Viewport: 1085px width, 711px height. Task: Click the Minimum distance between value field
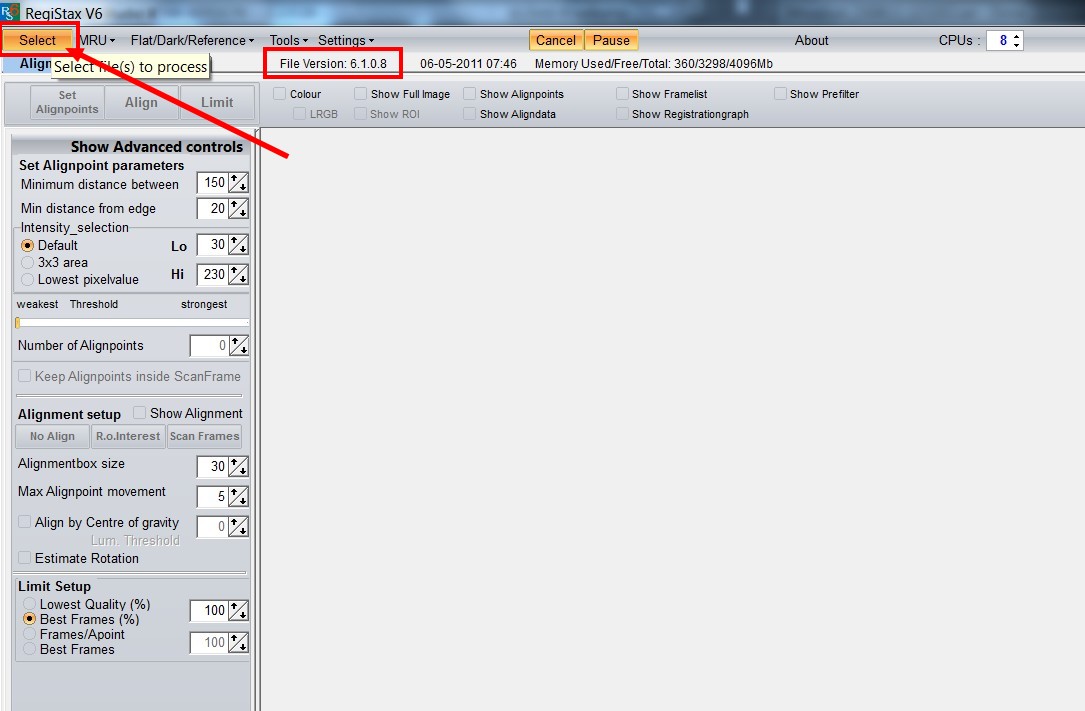click(212, 183)
